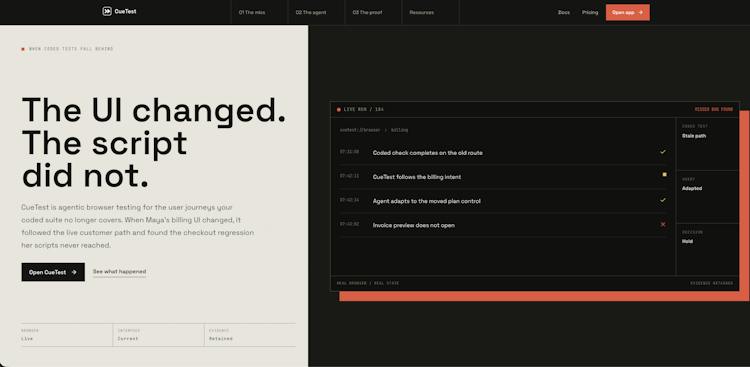Click the orange dot next to 'LIVE RUN / 184'
This screenshot has width=750, height=367.
[339, 110]
